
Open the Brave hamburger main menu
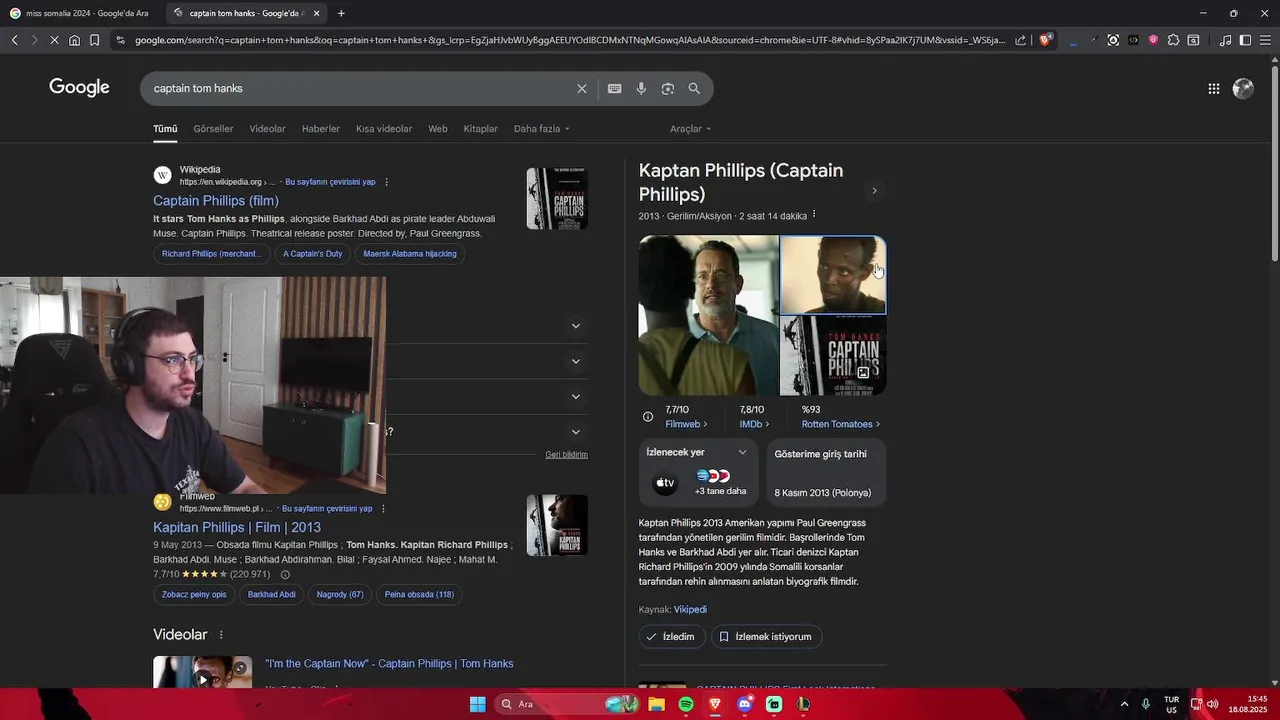coord(1265,40)
